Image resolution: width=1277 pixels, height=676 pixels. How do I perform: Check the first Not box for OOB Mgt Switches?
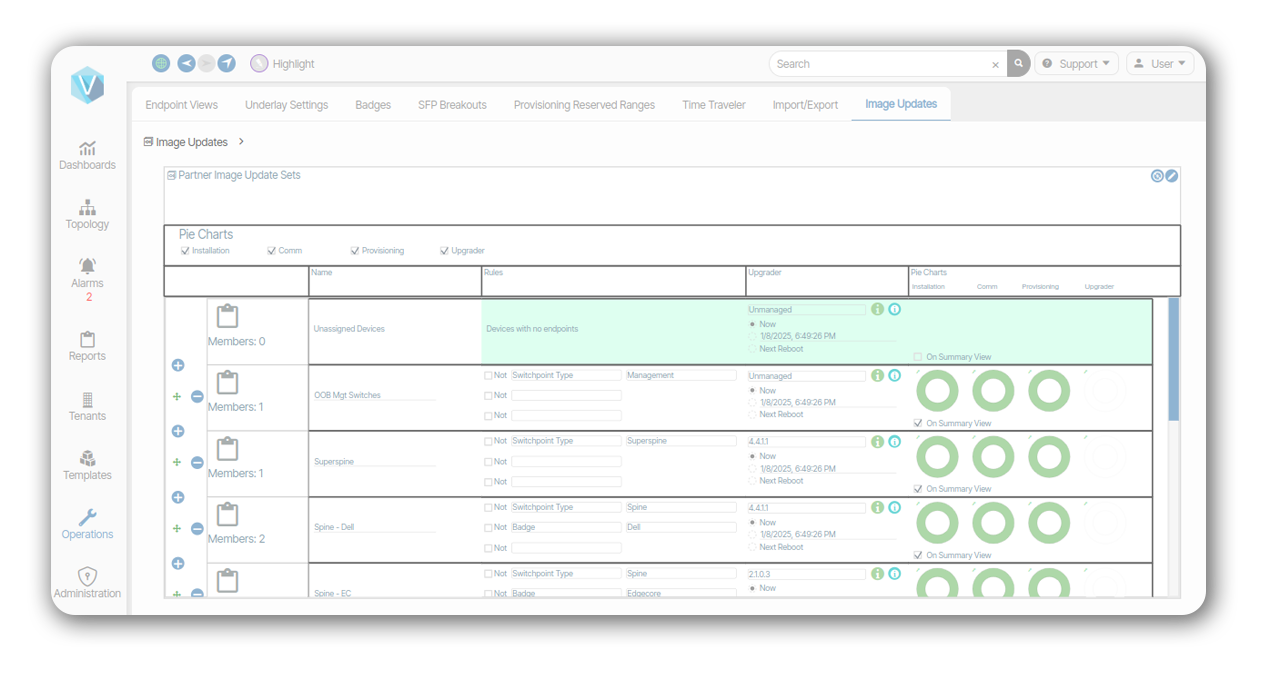488,376
